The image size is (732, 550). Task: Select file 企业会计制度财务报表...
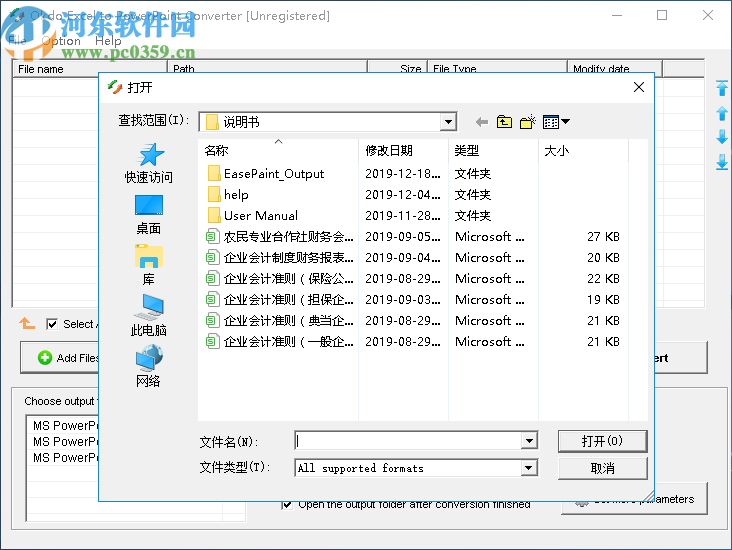280,258
